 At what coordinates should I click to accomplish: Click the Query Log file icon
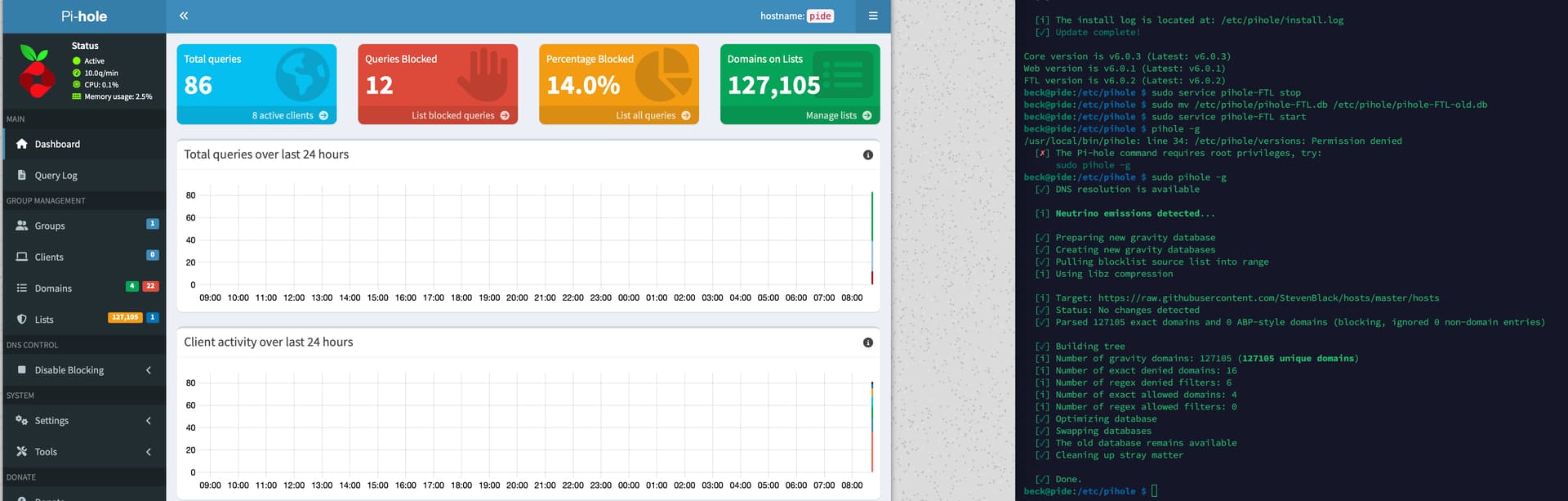click(x=22, y=175)
